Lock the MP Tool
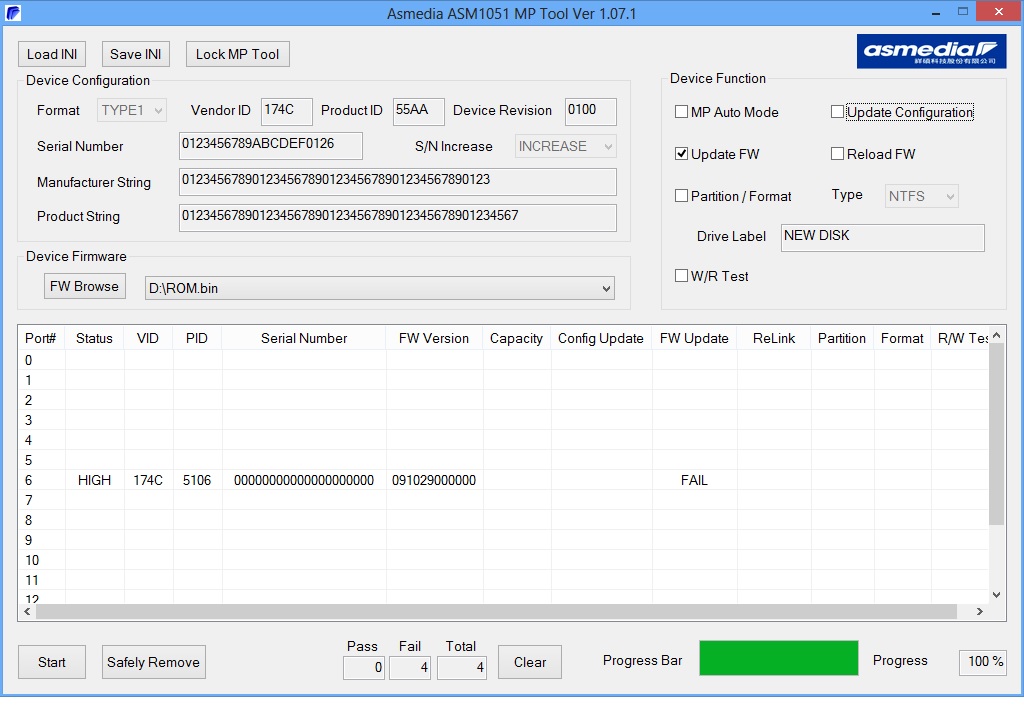 [237, 54]
